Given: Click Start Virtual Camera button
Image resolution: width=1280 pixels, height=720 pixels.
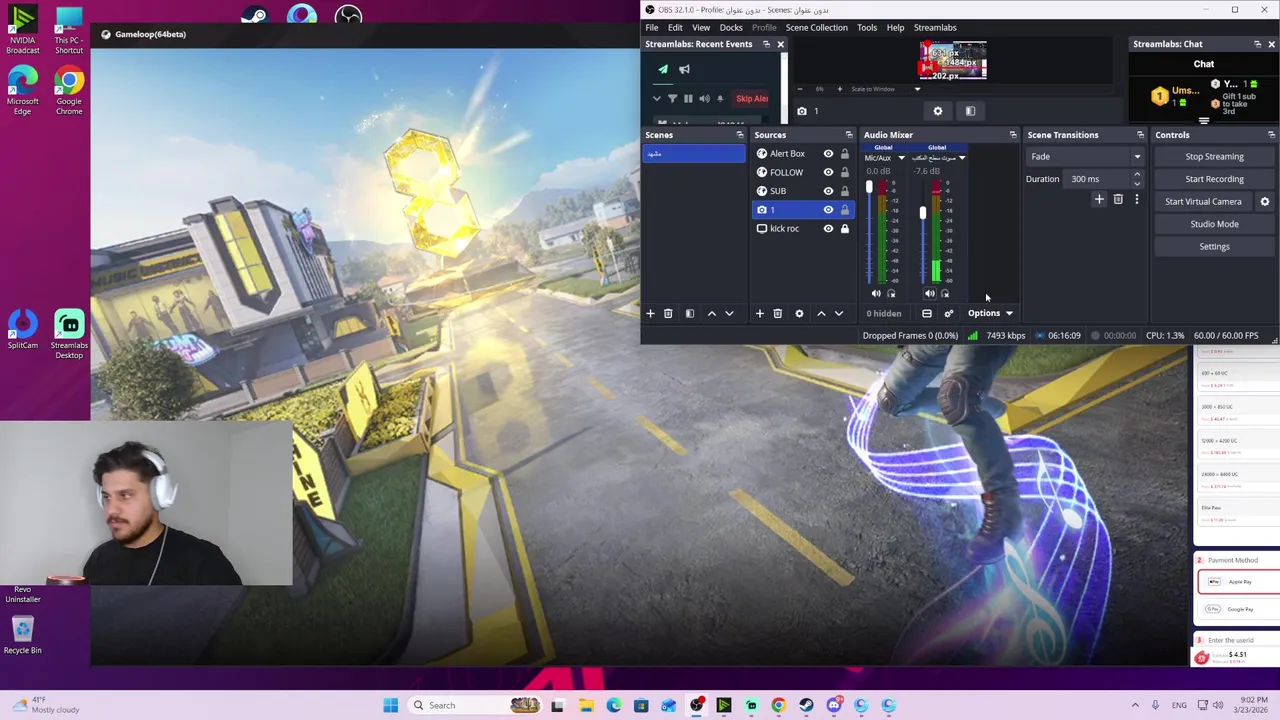Looking at the screenshot, I should (1203, 202).
